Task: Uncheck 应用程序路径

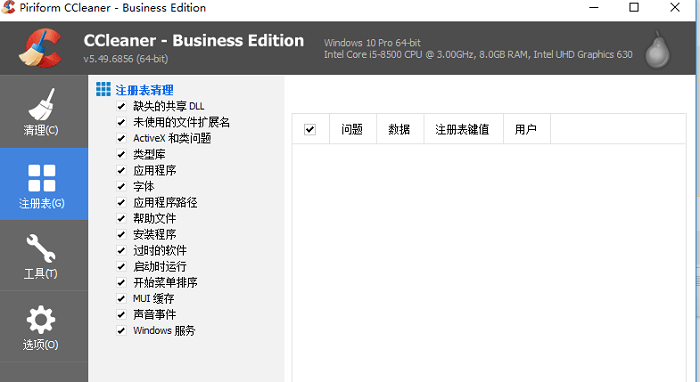Action: click(x=121, y=203)
